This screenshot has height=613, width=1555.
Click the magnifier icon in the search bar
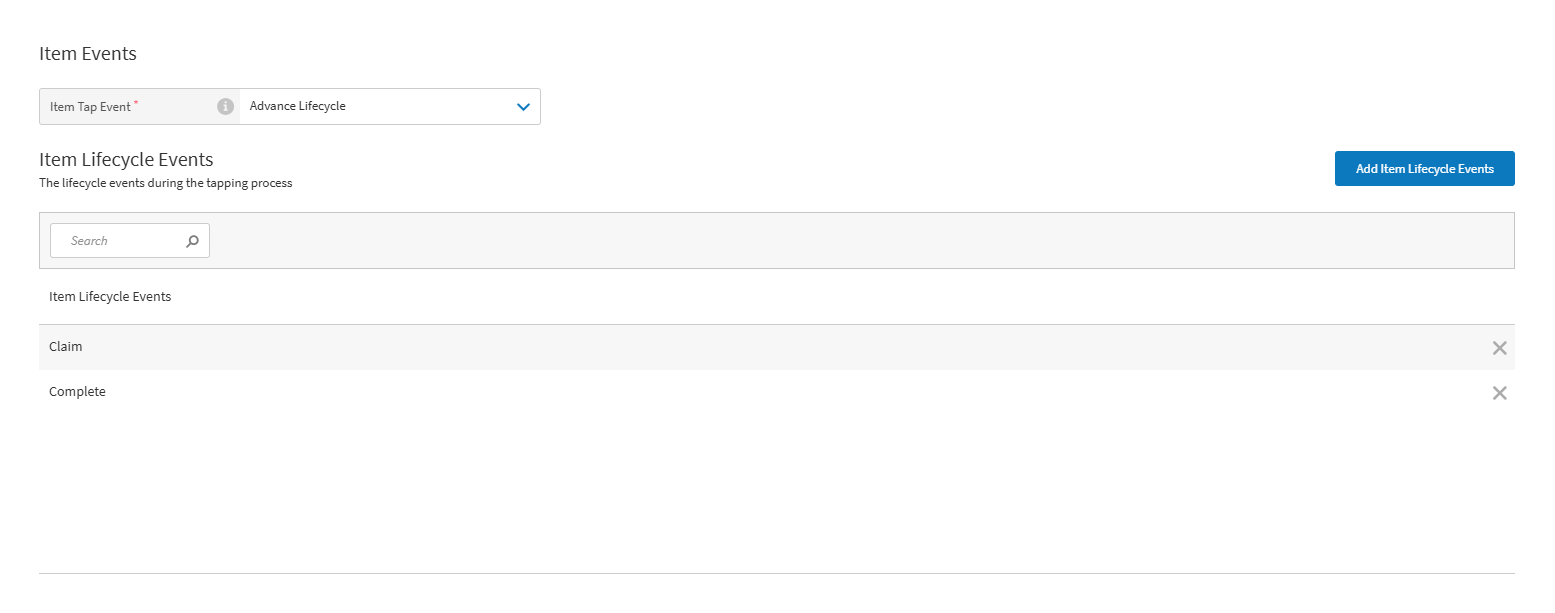[x=192, y=240]
